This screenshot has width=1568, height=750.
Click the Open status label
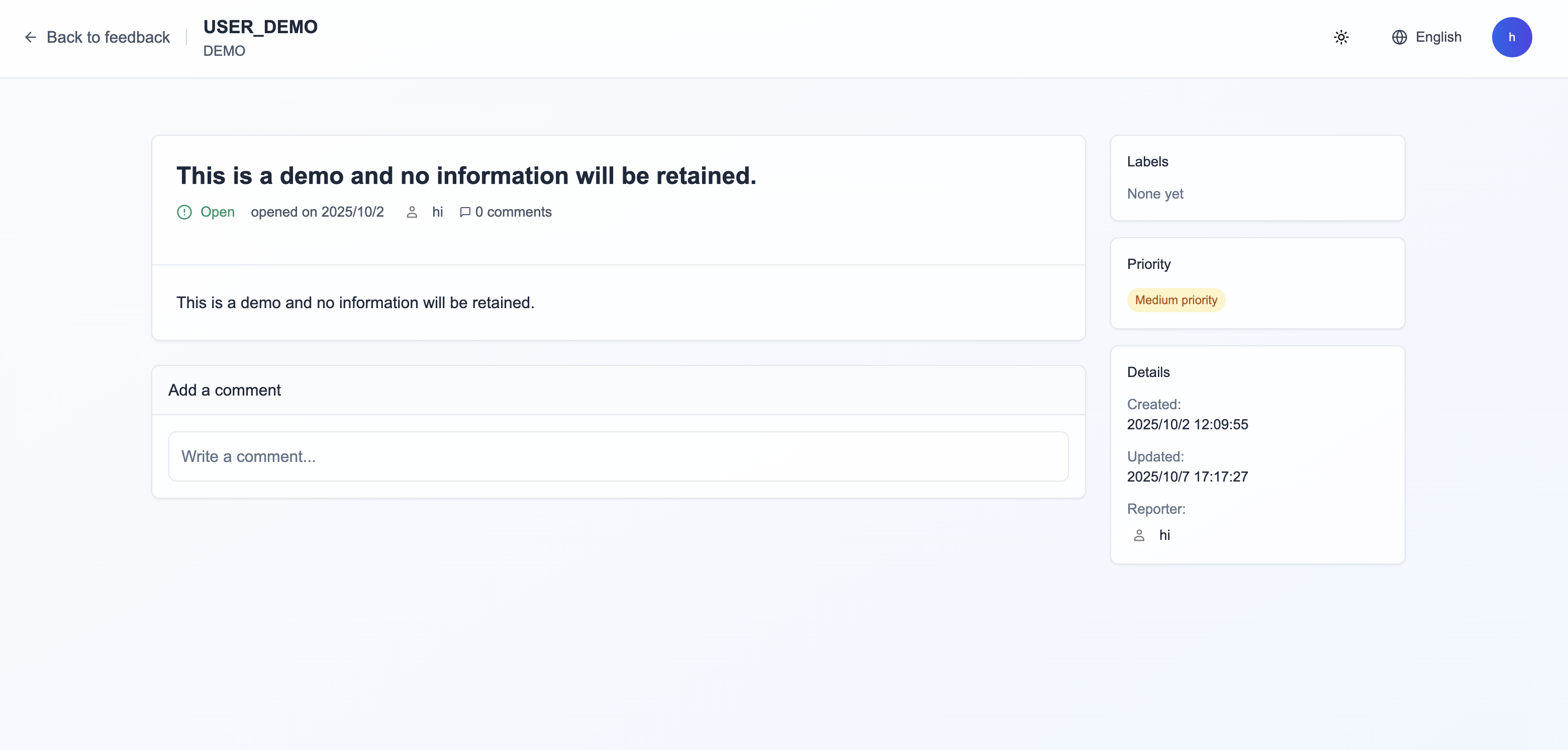(x=217, y=212)
